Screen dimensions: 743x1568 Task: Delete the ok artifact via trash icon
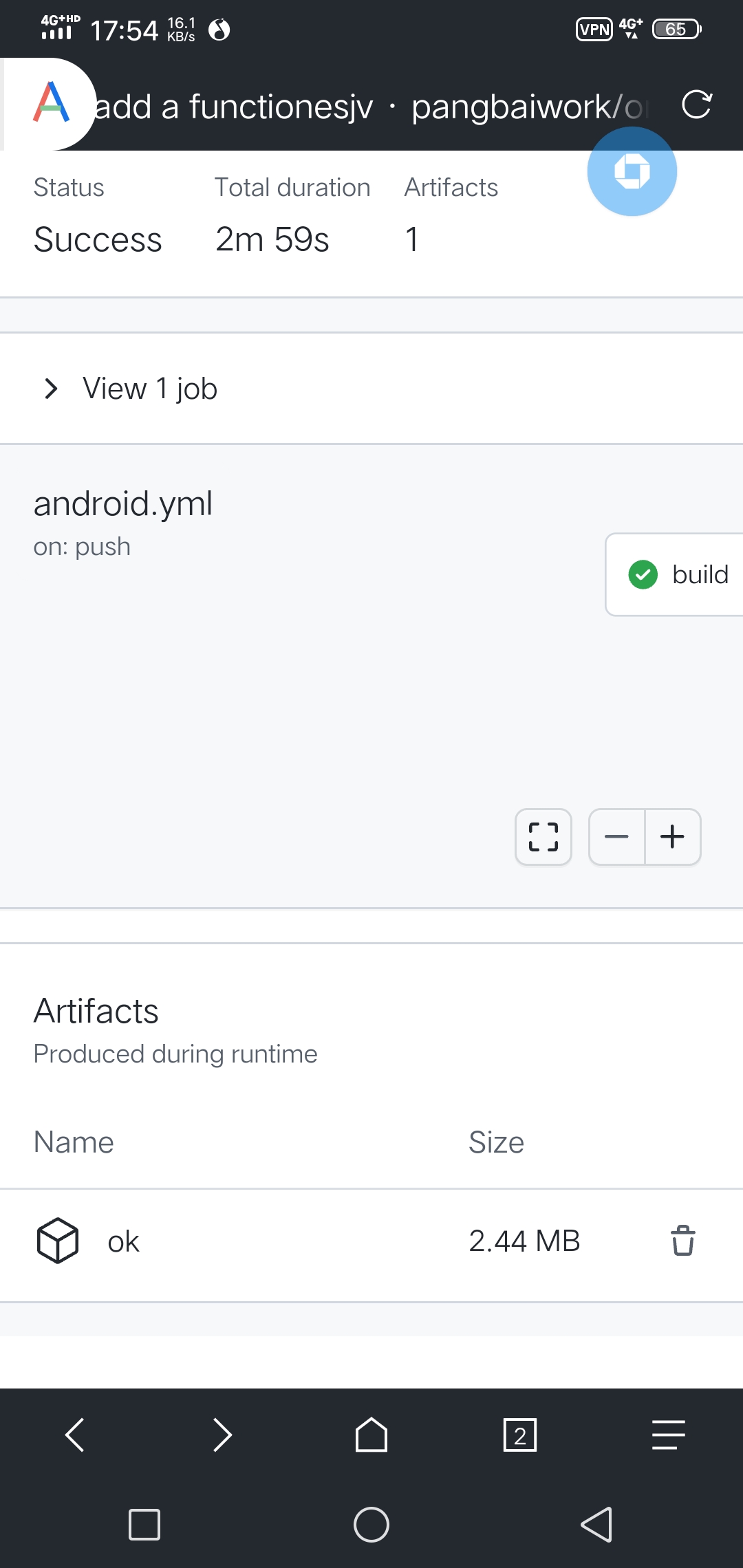click(683, 1241)
